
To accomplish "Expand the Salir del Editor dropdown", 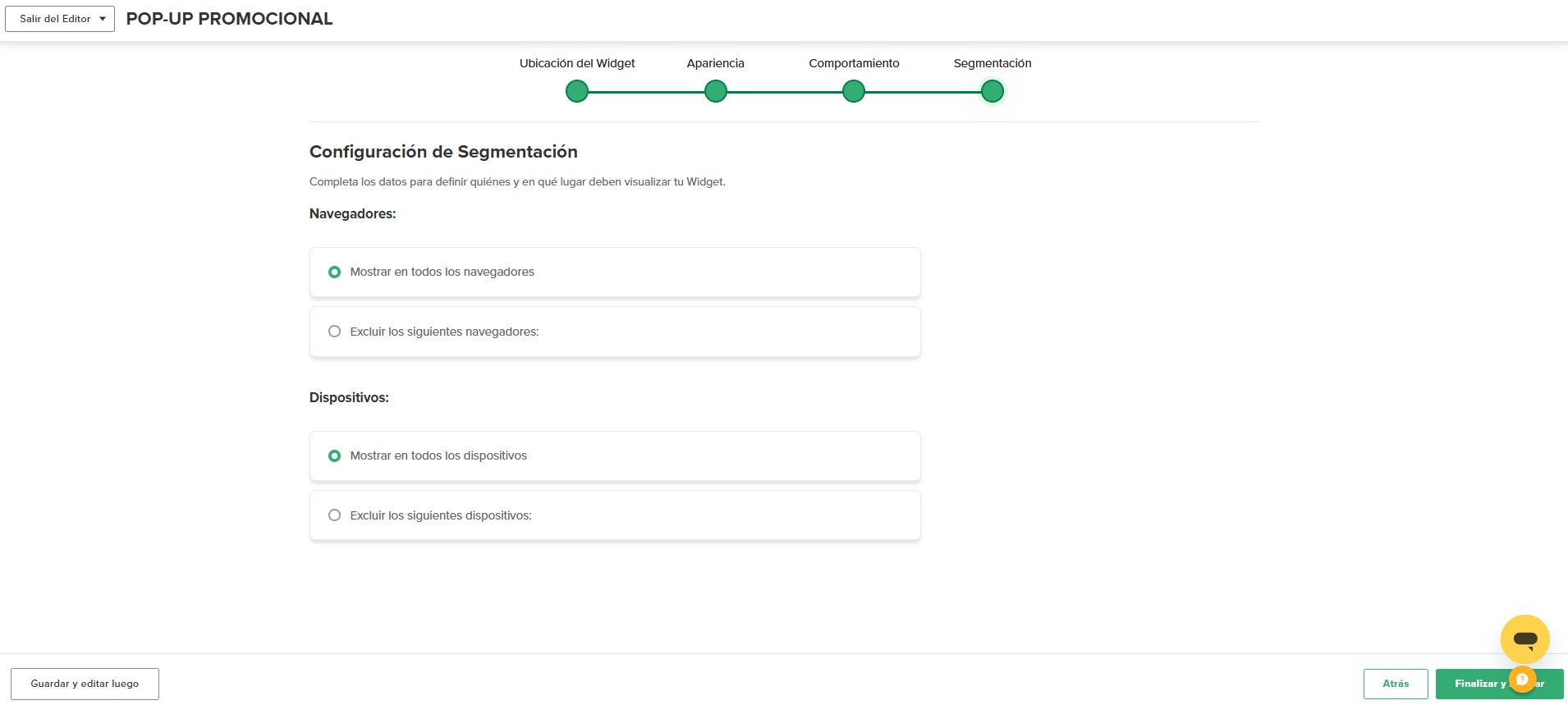I will tap(60, 19).
